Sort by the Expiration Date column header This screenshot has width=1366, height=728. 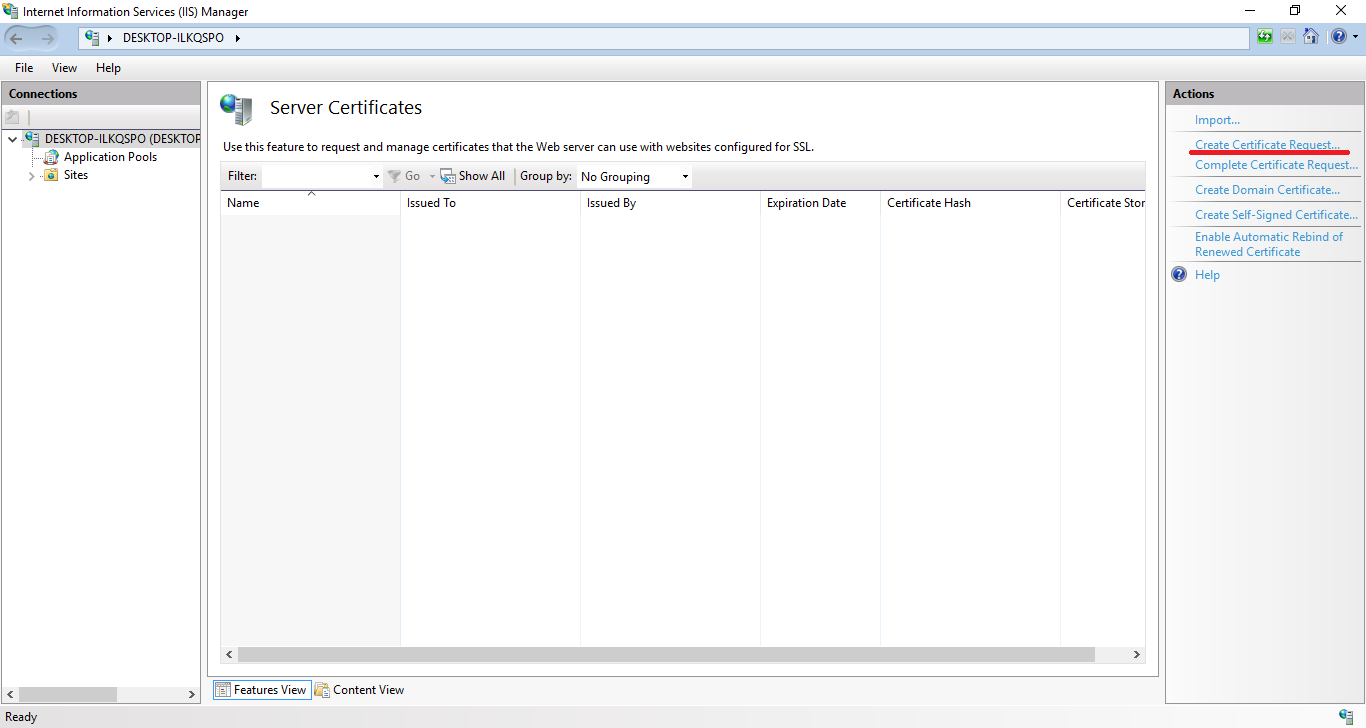(806, 203)
